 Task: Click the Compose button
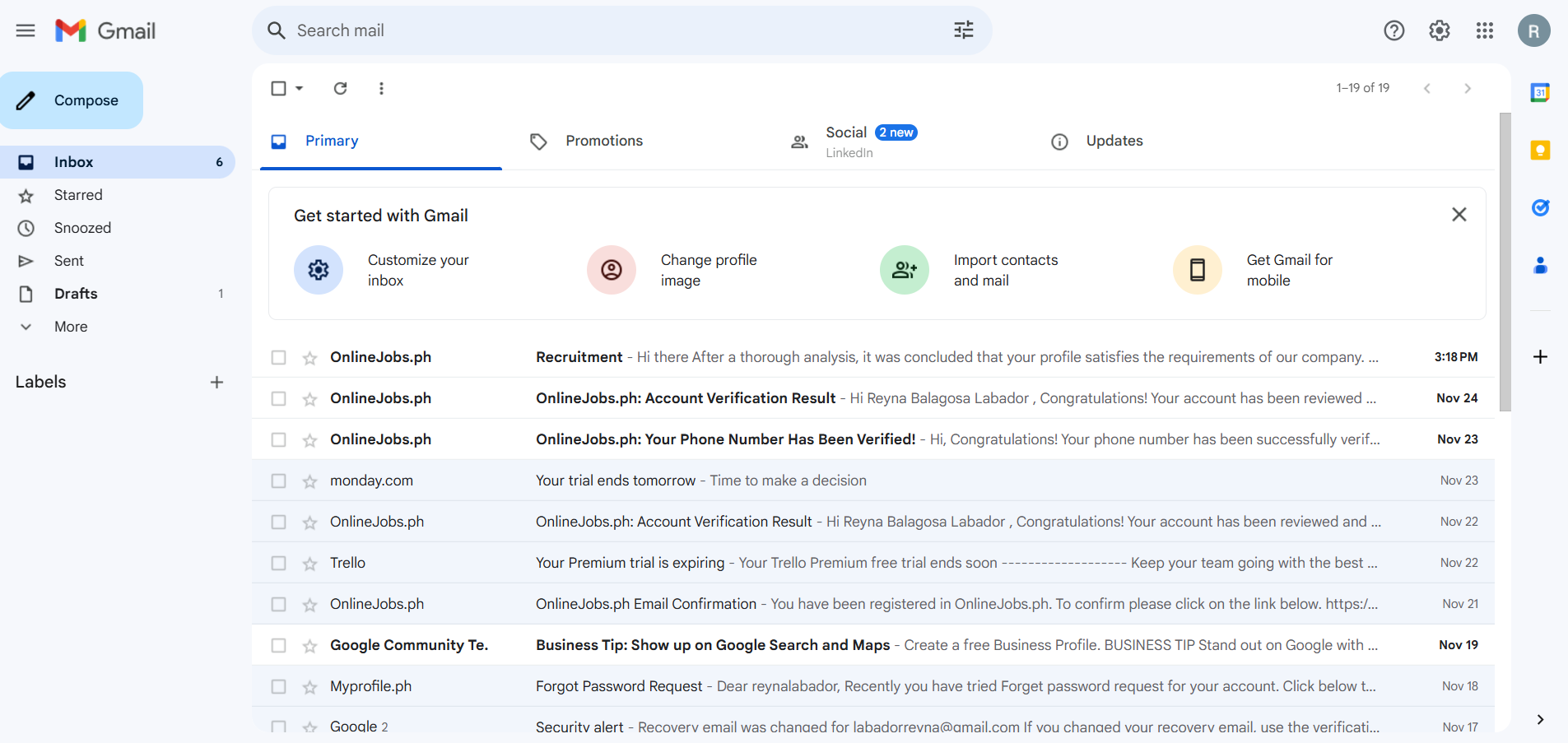click(x=72, y=100)
